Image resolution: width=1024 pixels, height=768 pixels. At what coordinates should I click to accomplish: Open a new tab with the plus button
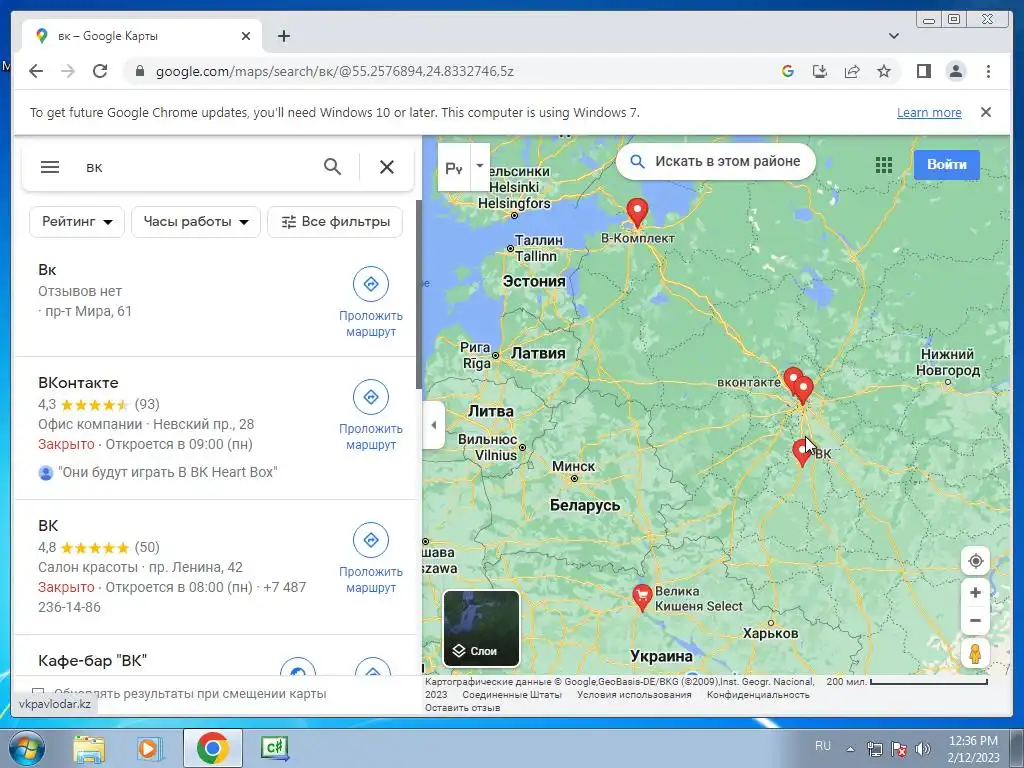click(x=283, y=36)
